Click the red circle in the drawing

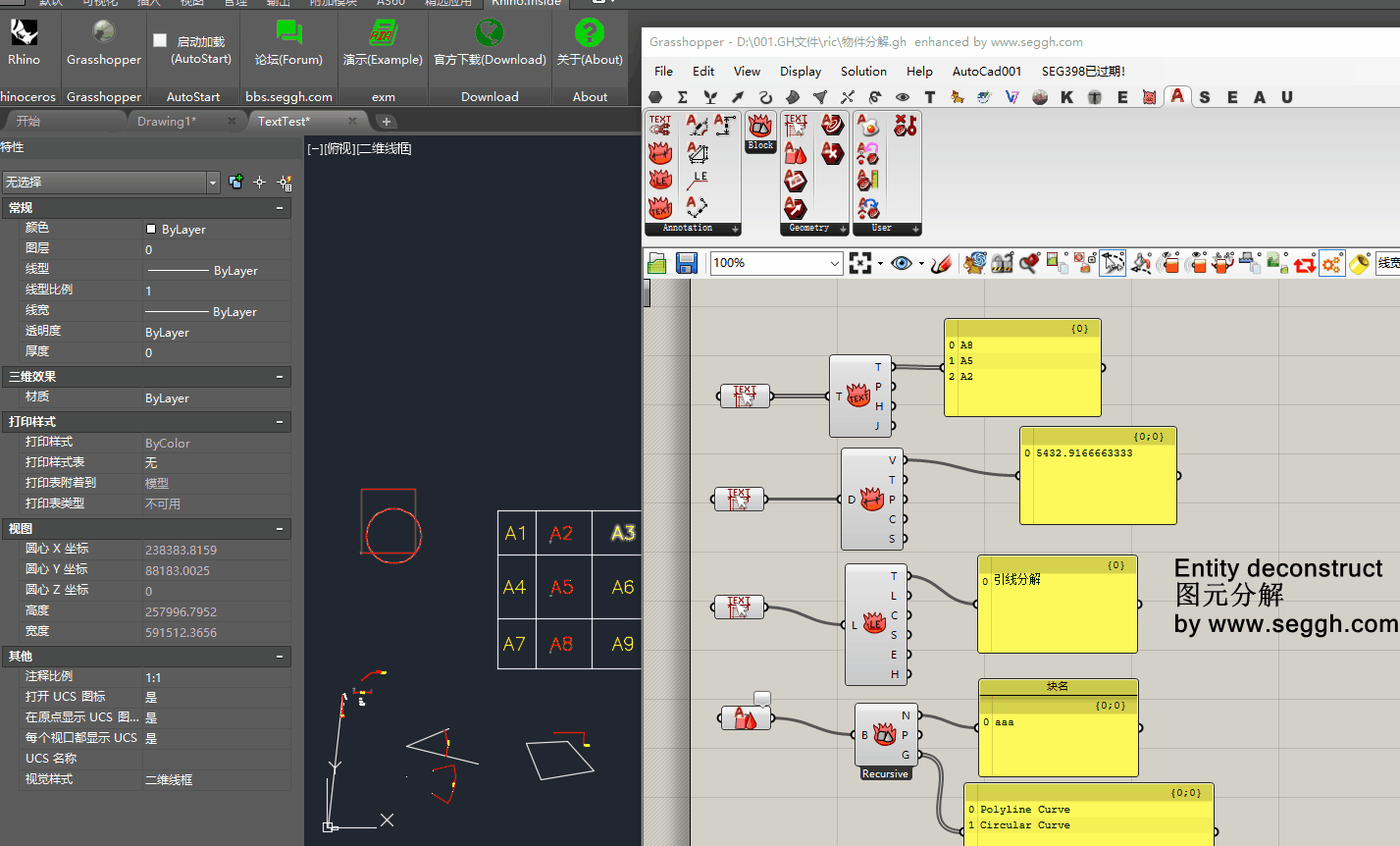point(393,535)
